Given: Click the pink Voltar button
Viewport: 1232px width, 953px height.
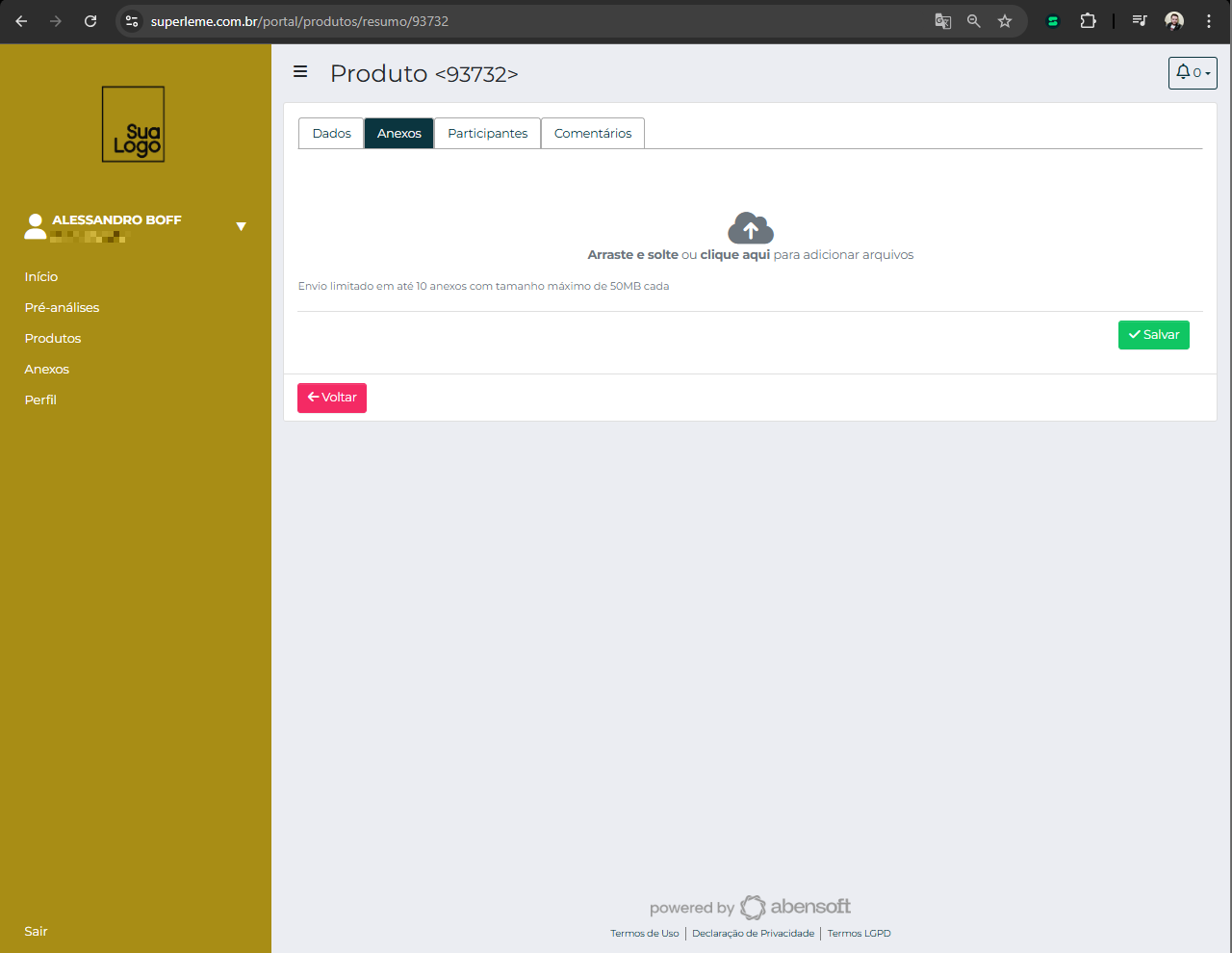Looking at the screenshot, I should click(332, 398).
